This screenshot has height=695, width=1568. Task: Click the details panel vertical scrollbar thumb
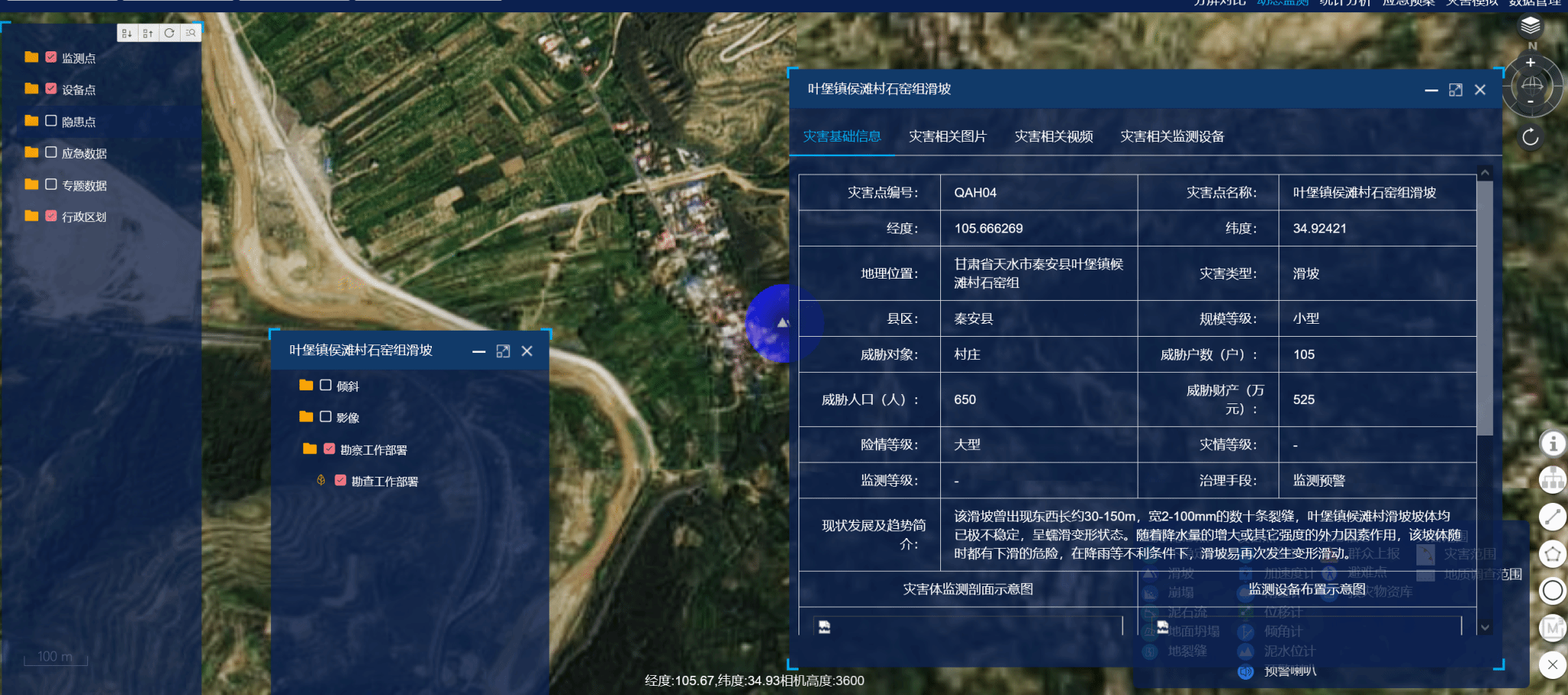click(1485, 308)
